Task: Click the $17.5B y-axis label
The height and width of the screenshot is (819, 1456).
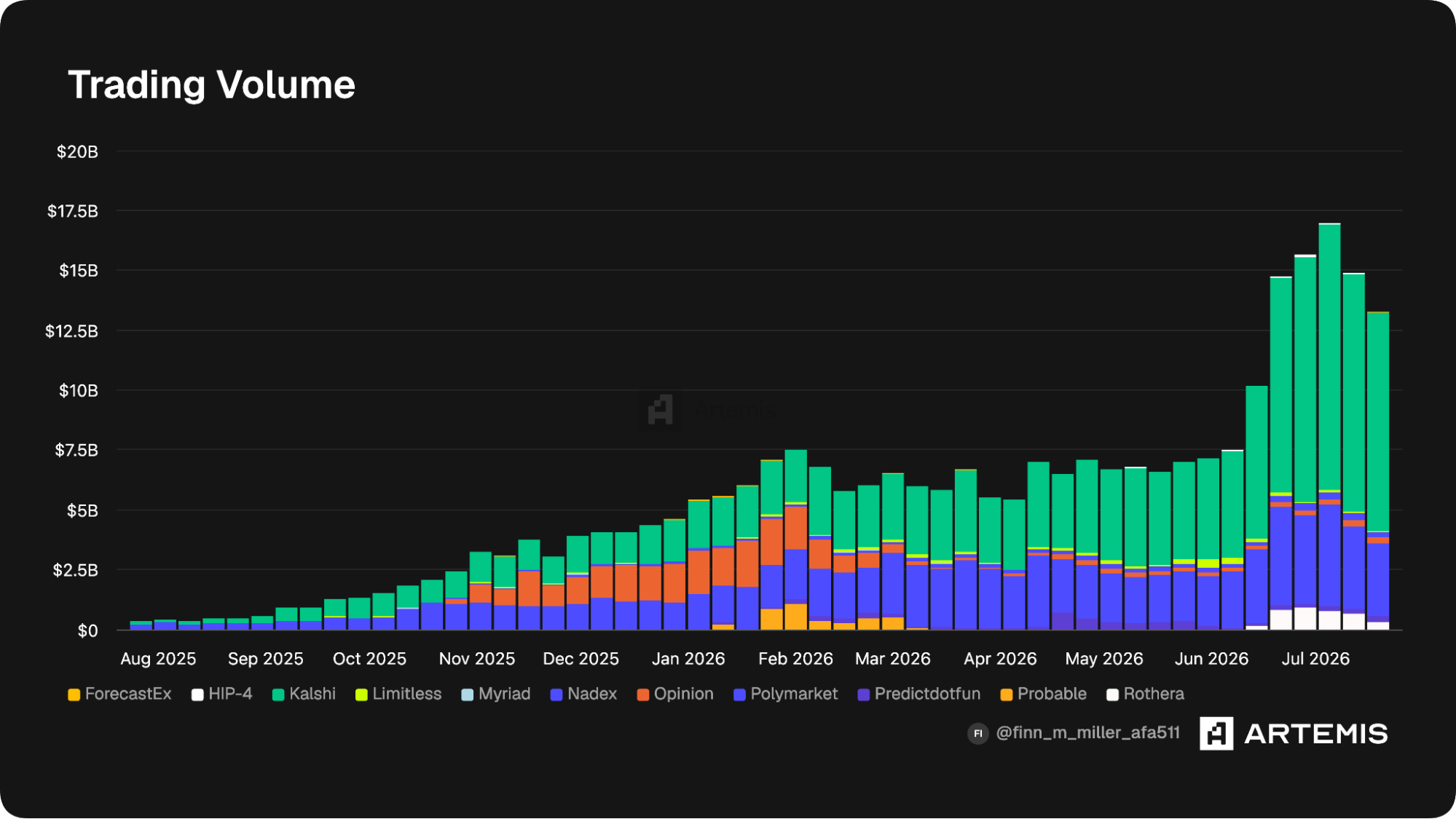Action: tap(73, 211)
